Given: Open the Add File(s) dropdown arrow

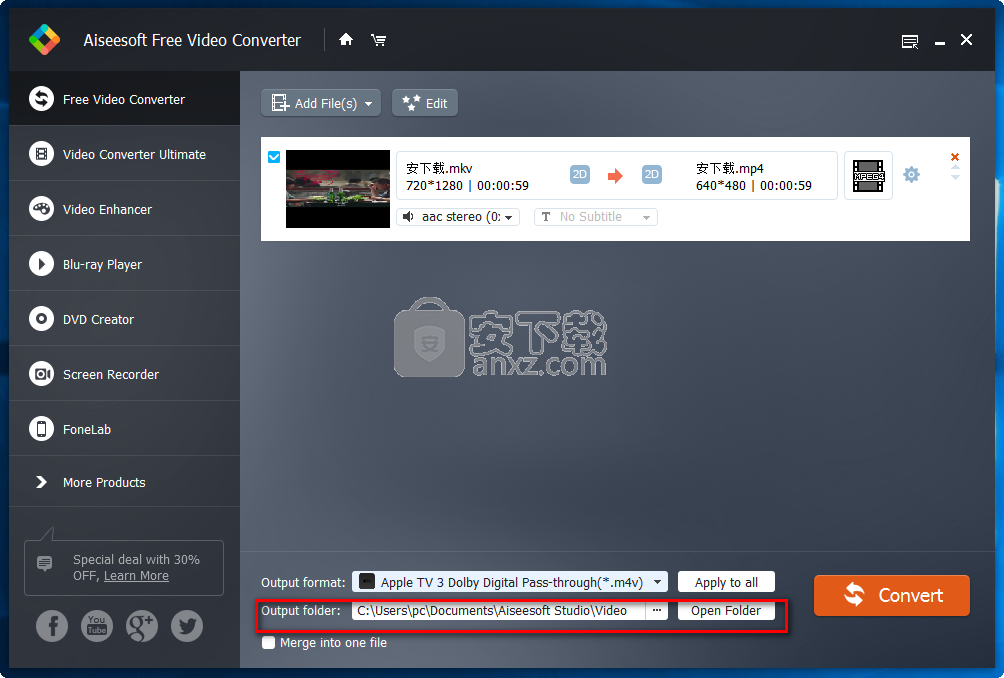Looking at the screenshot, I should [369, 104].
